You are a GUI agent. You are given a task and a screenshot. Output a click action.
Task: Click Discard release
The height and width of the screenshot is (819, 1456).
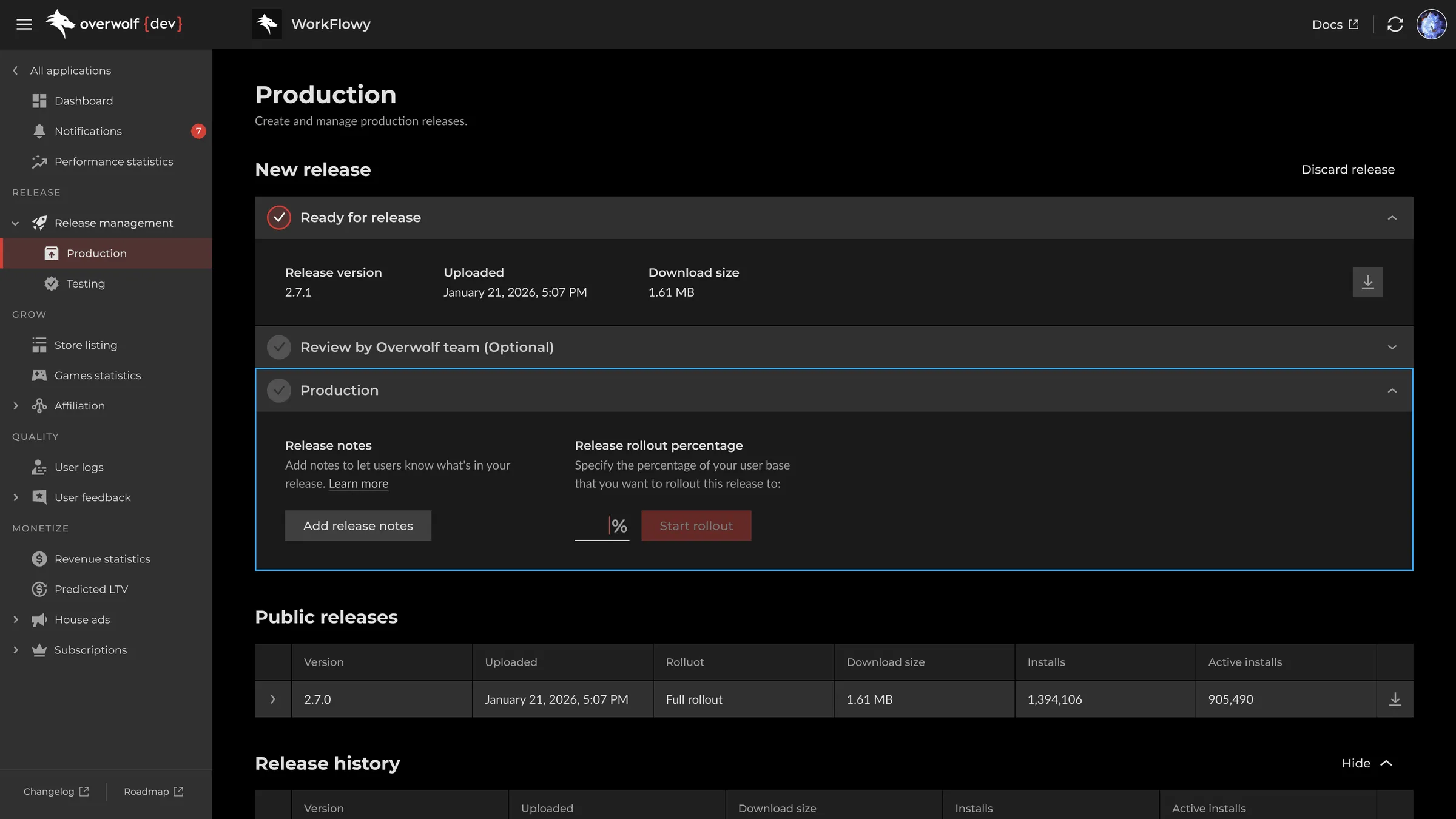[1348, 169]
